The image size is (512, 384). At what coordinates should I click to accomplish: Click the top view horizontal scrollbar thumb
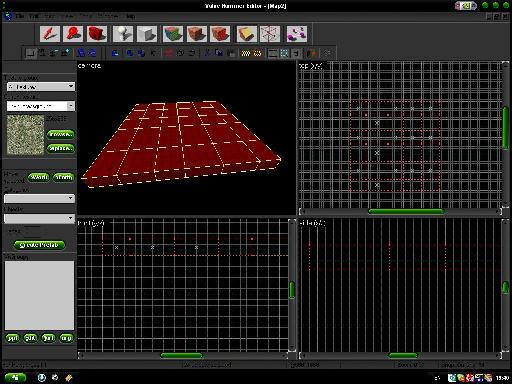406,211
